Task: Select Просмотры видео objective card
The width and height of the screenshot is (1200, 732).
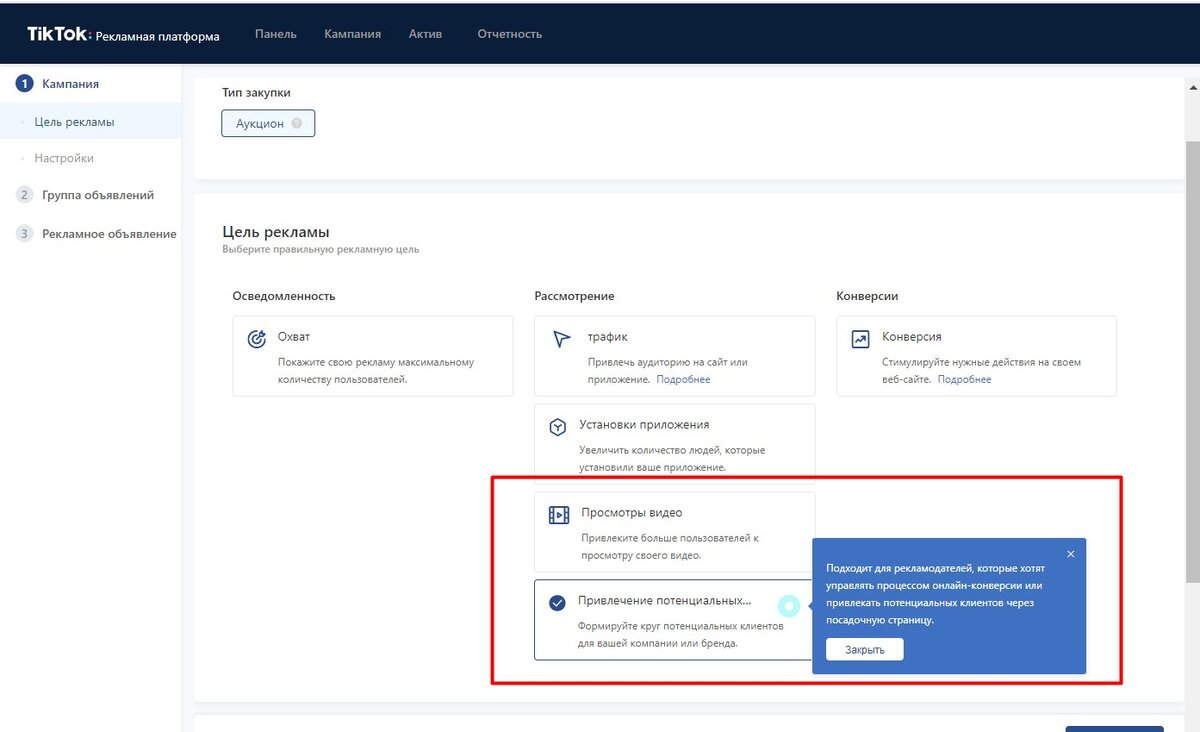Action: [x=675, y=531]
